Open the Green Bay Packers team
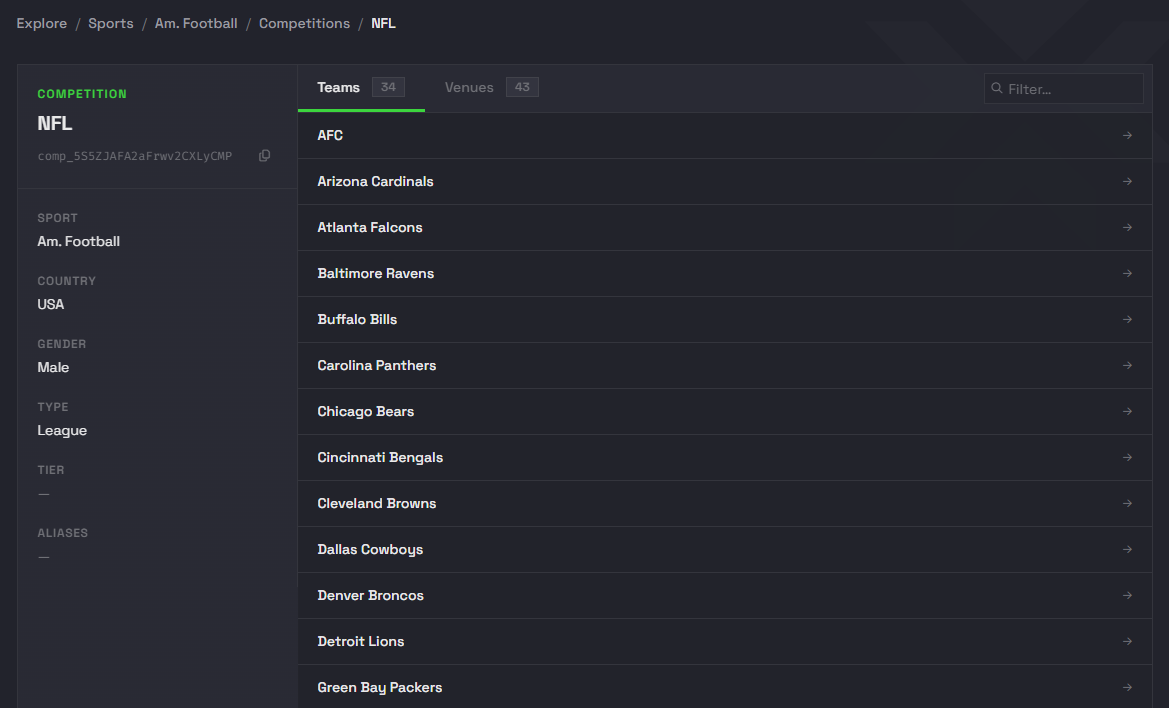The image size is (1169, 708). [725, 686]
